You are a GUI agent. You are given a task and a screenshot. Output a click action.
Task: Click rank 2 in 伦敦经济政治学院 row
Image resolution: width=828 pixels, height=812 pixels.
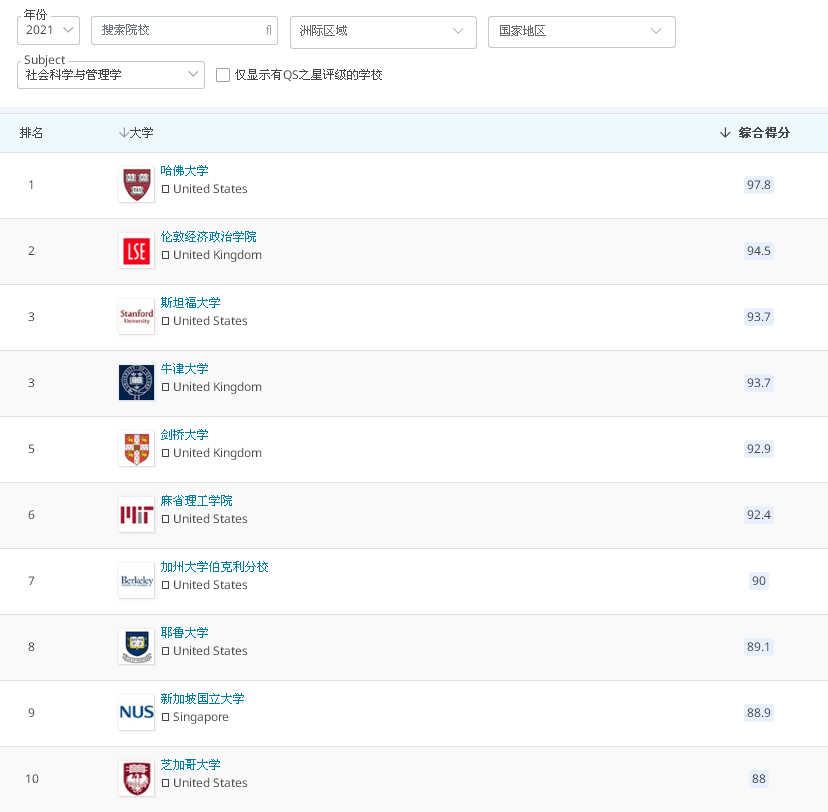coord(31,251)
